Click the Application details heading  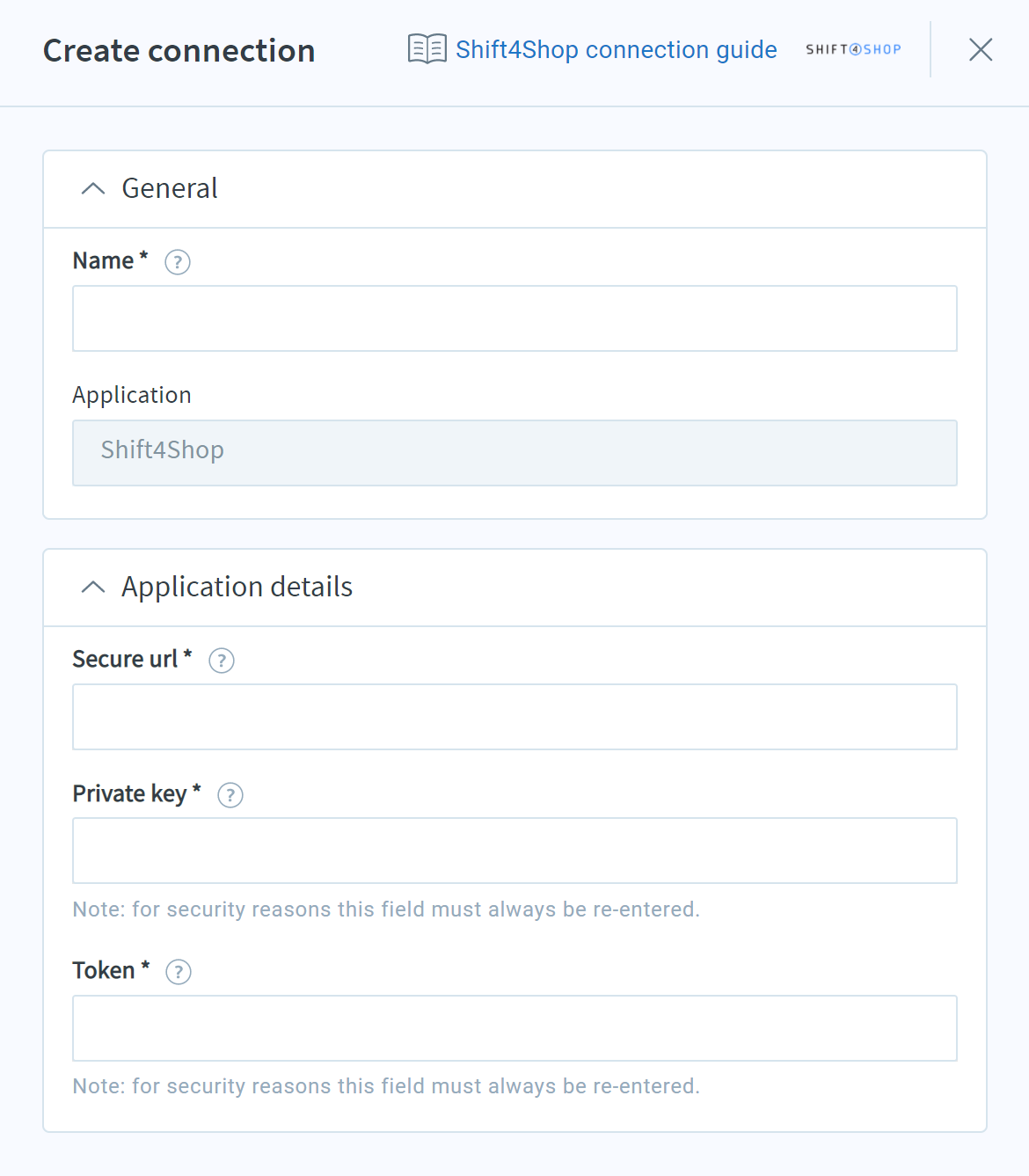coord(237,587)
